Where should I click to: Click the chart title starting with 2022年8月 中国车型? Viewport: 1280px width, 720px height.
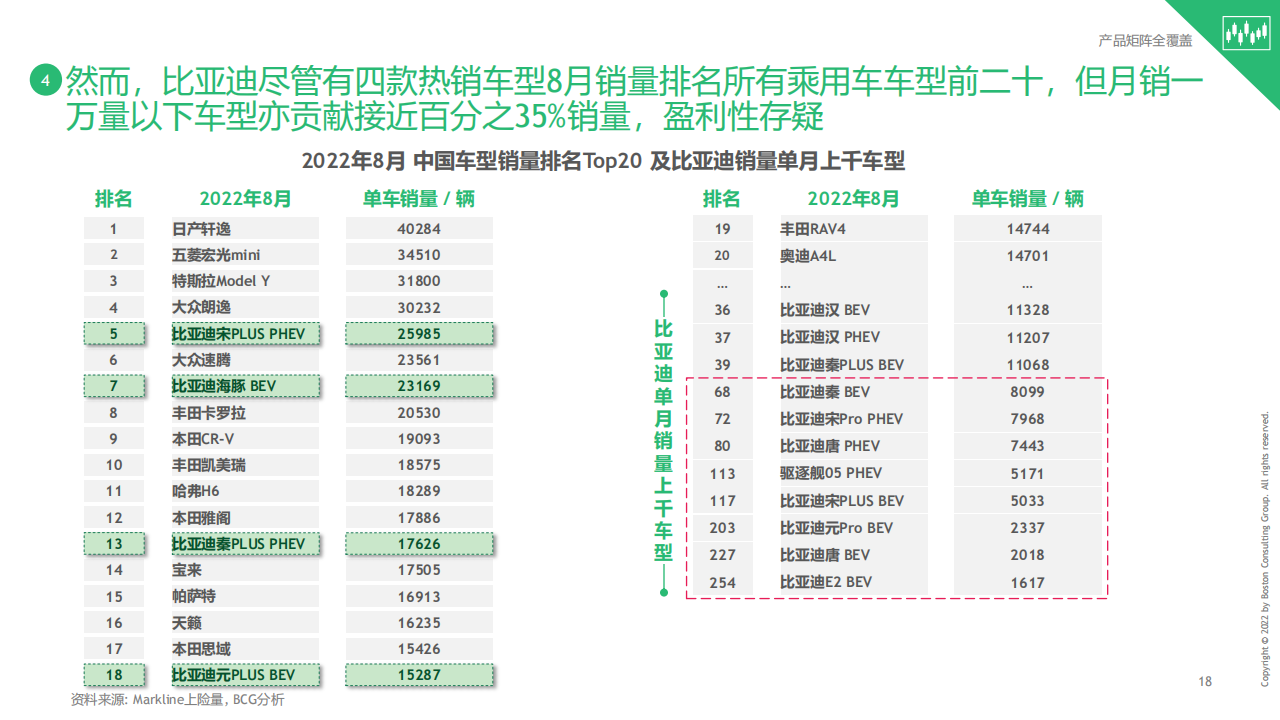(x=603, y=161)
